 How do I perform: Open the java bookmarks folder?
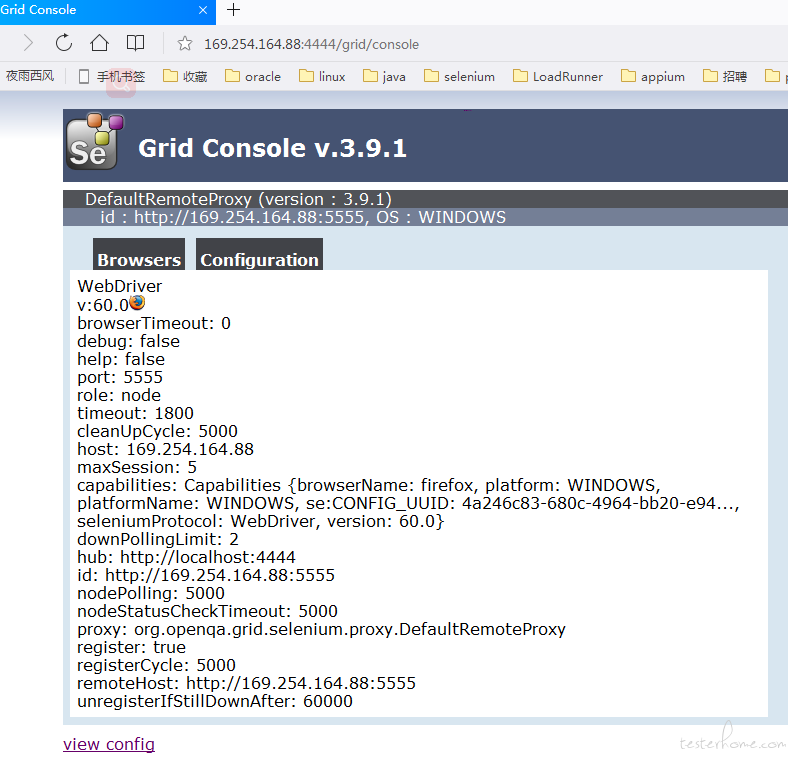(x=384, y=77)
